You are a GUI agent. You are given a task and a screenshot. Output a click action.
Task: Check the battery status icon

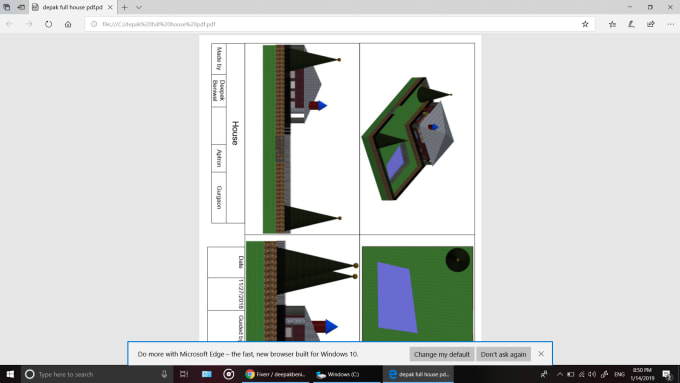click(x=571, y=374)
